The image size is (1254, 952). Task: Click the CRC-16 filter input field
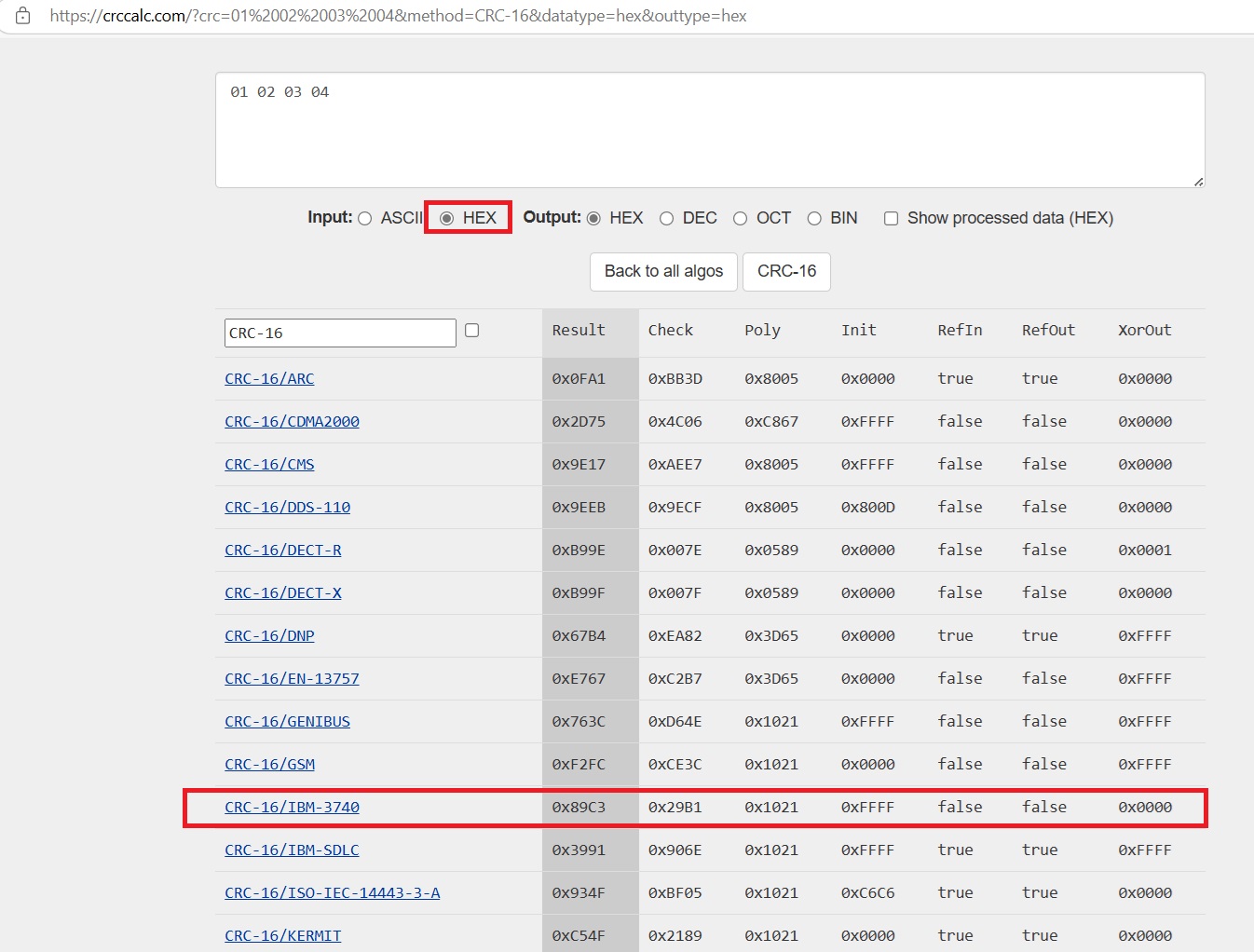tap(340, 333)
